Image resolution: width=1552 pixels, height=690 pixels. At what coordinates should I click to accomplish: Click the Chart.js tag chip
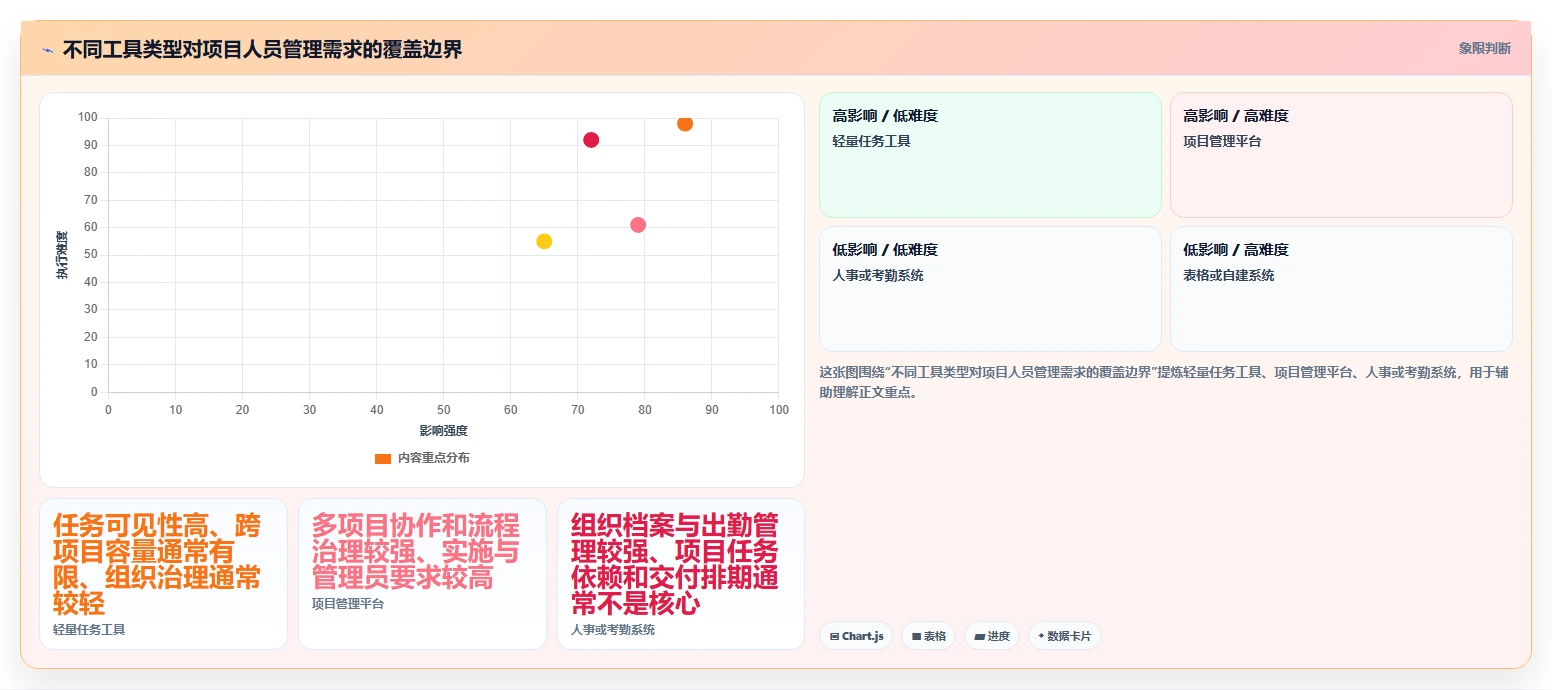856,636
